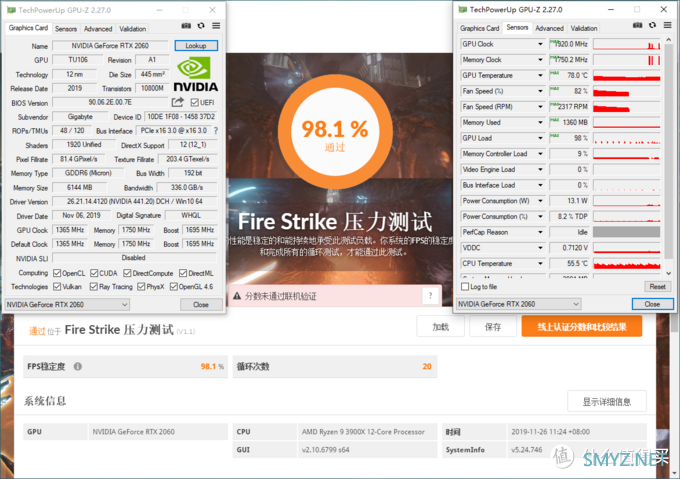The width and height of the screenshot is (680, 479).
Task: Open Fan Speed (%) sensor dropdown
Action: pos(540,91)
